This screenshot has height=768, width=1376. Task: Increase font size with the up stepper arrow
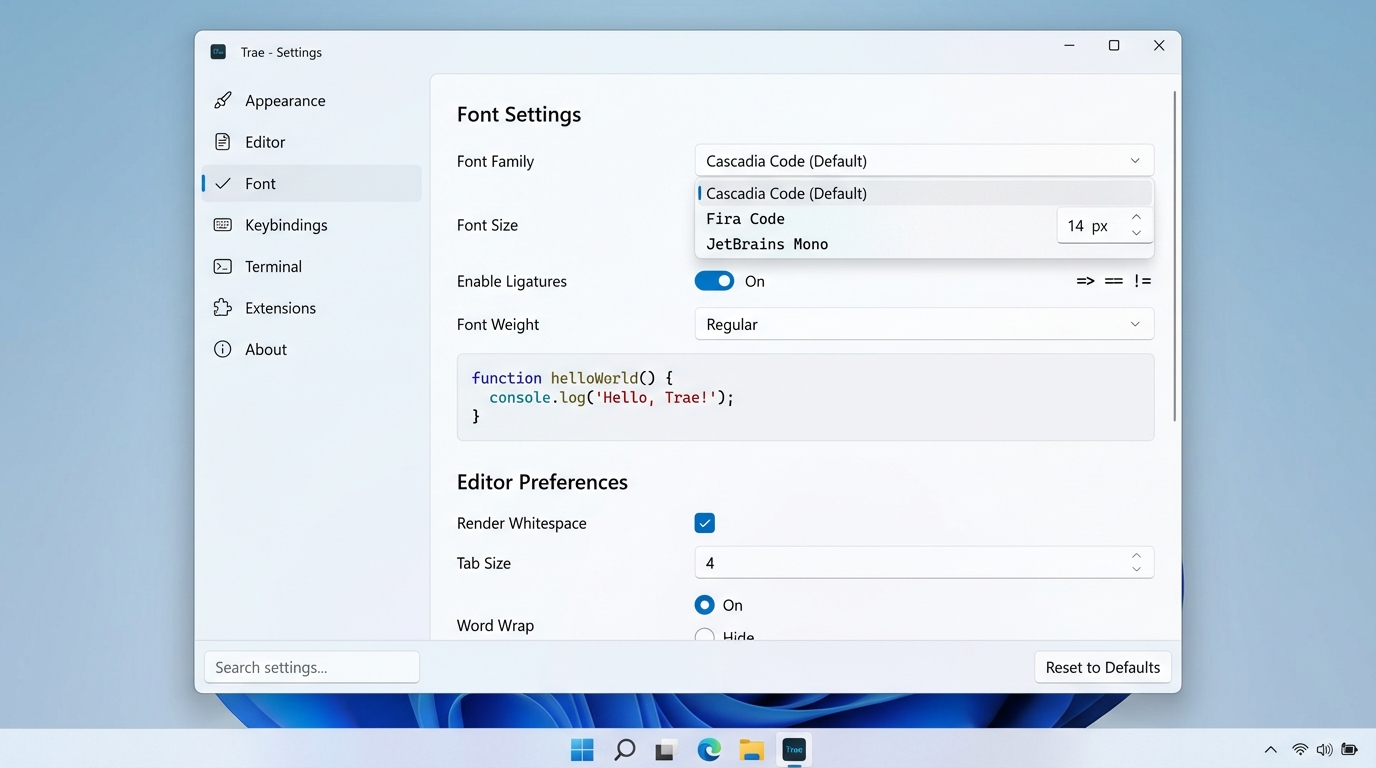pos(1136,216)
